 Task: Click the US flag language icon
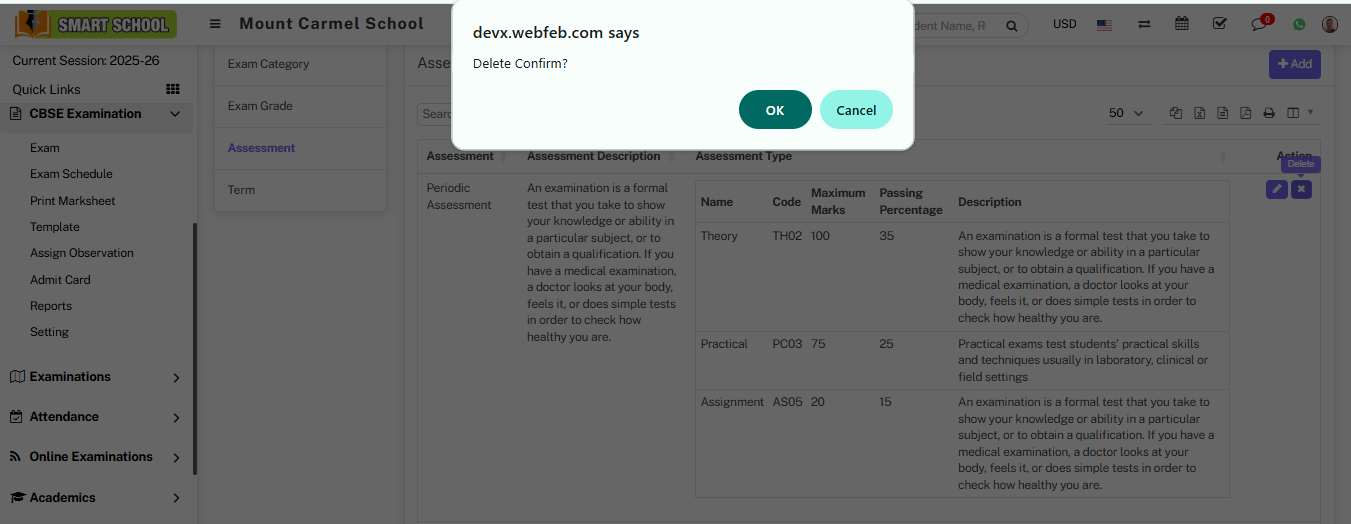click(1104, 25)
